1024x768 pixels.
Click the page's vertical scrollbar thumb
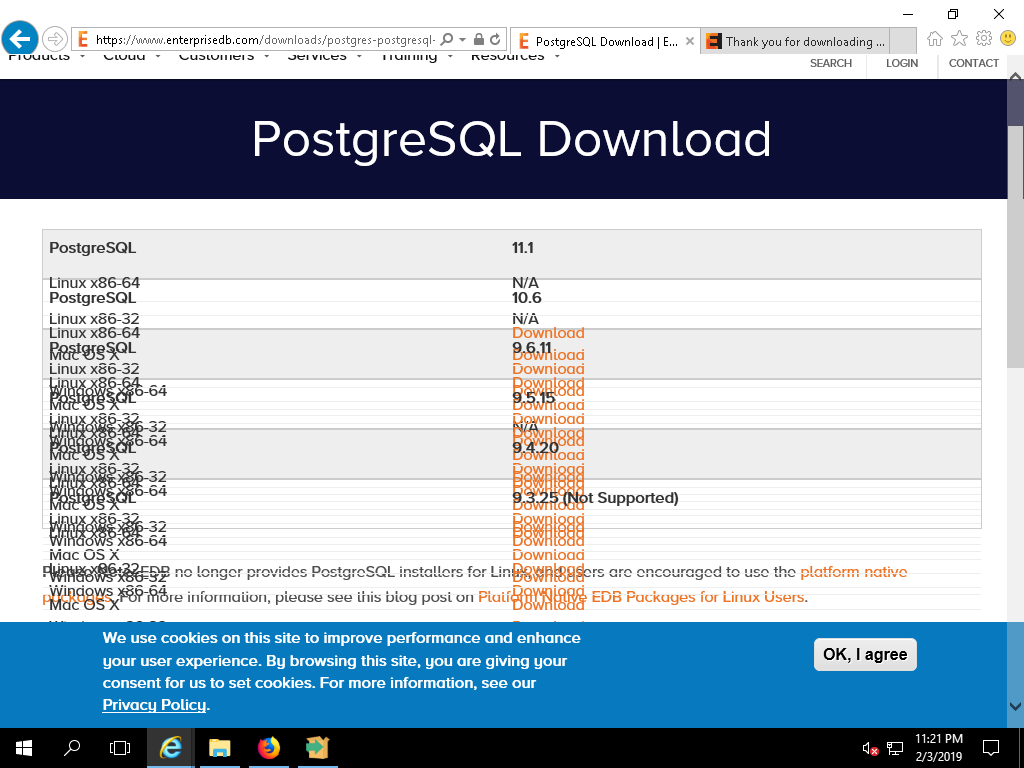tap(1015, 220)
